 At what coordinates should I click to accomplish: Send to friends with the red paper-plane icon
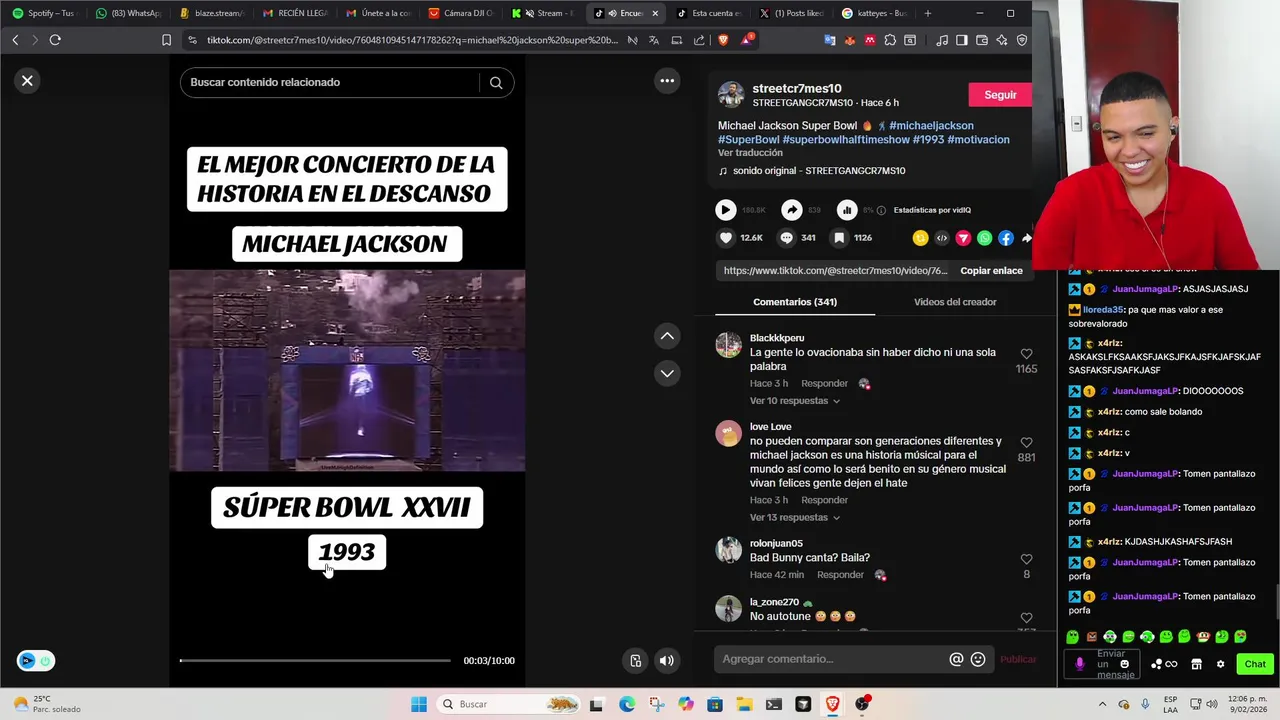[x=963, y=238]
